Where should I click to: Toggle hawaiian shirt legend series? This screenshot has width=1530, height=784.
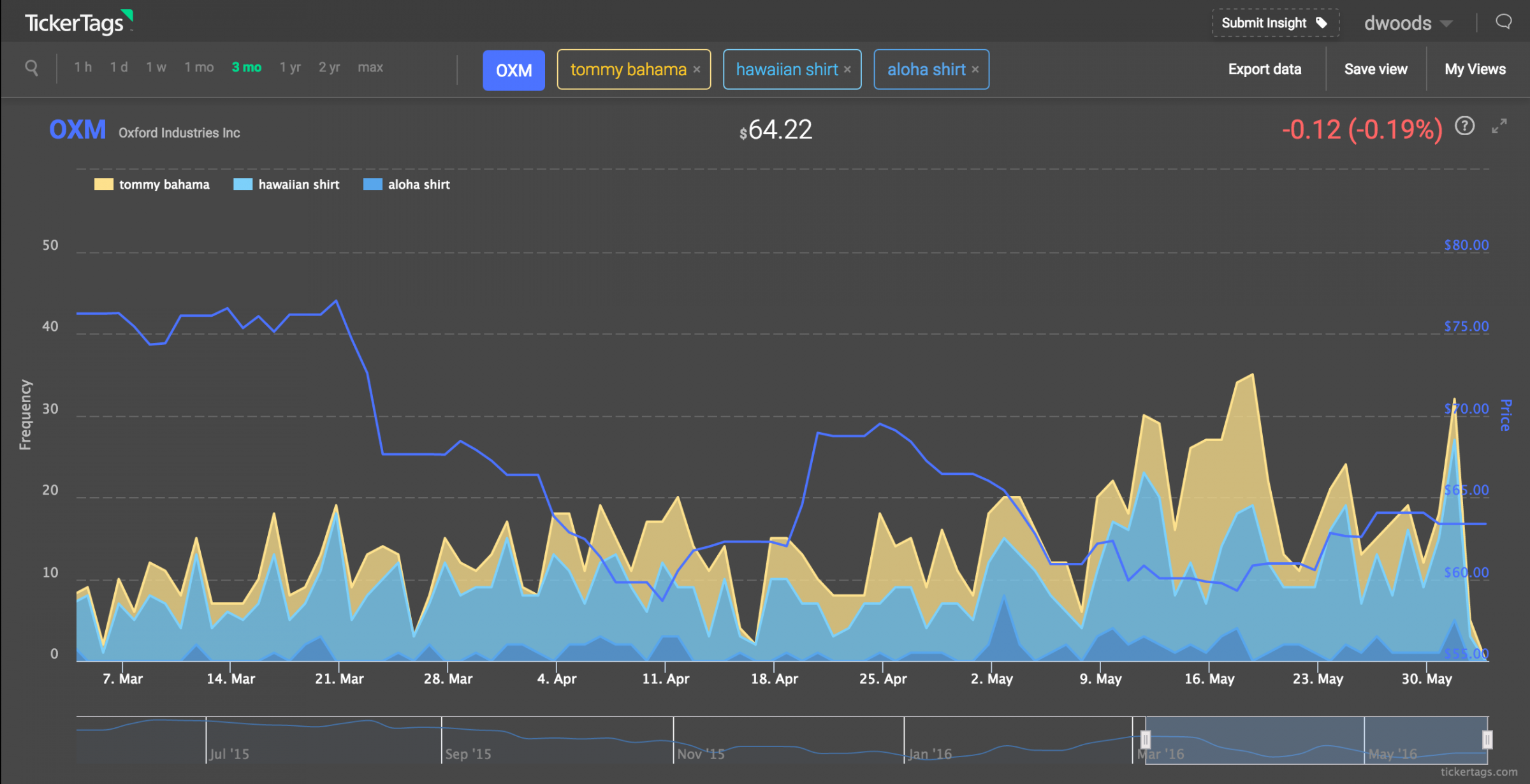(x=286, y=184)
